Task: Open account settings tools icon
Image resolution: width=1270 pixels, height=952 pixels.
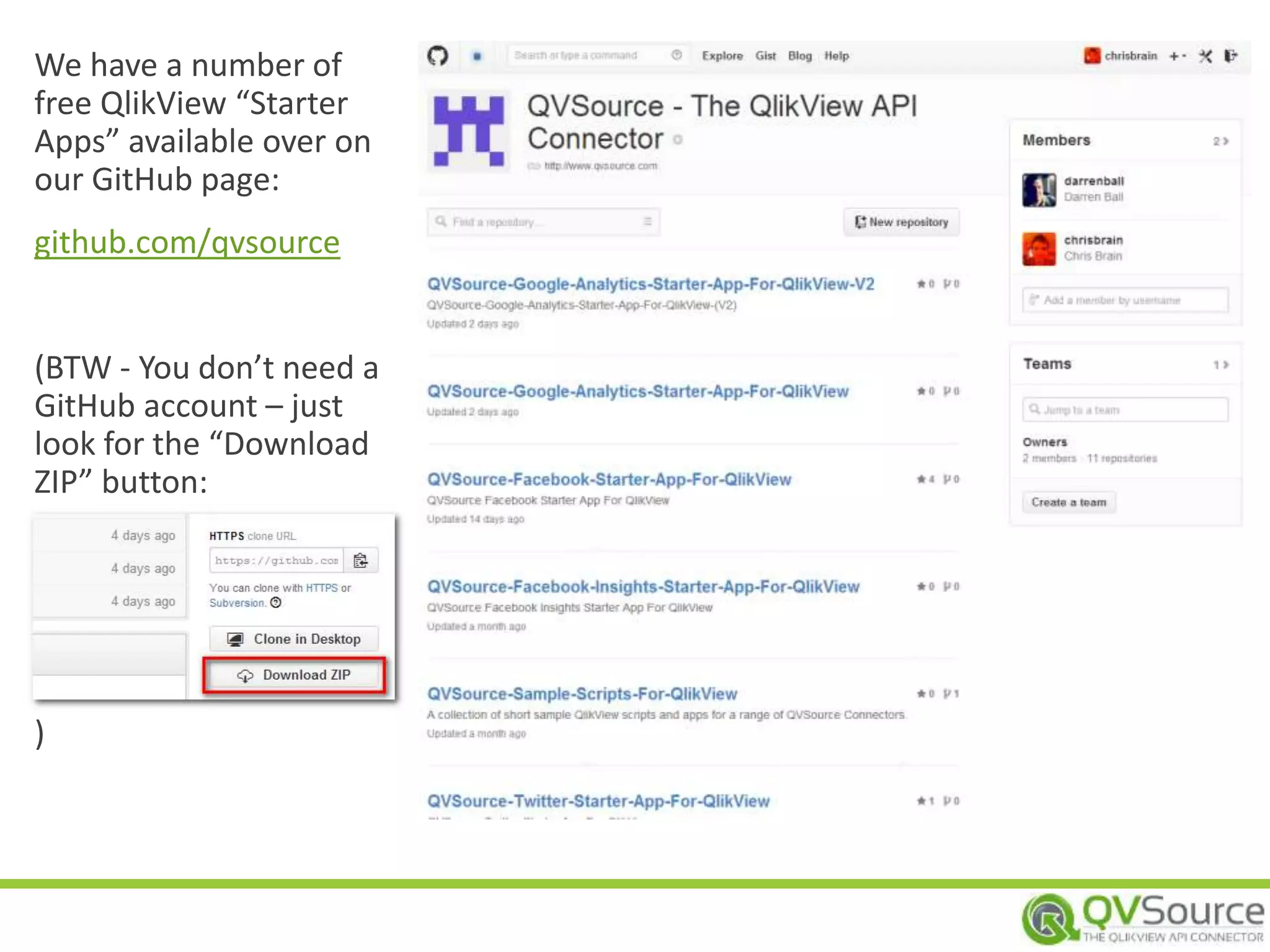Action: [1205, 56]
